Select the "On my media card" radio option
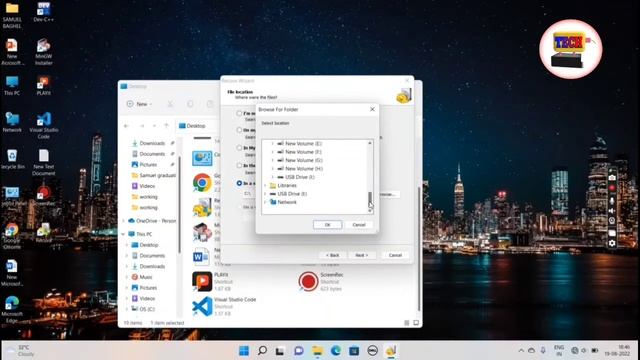 (239, 130)
